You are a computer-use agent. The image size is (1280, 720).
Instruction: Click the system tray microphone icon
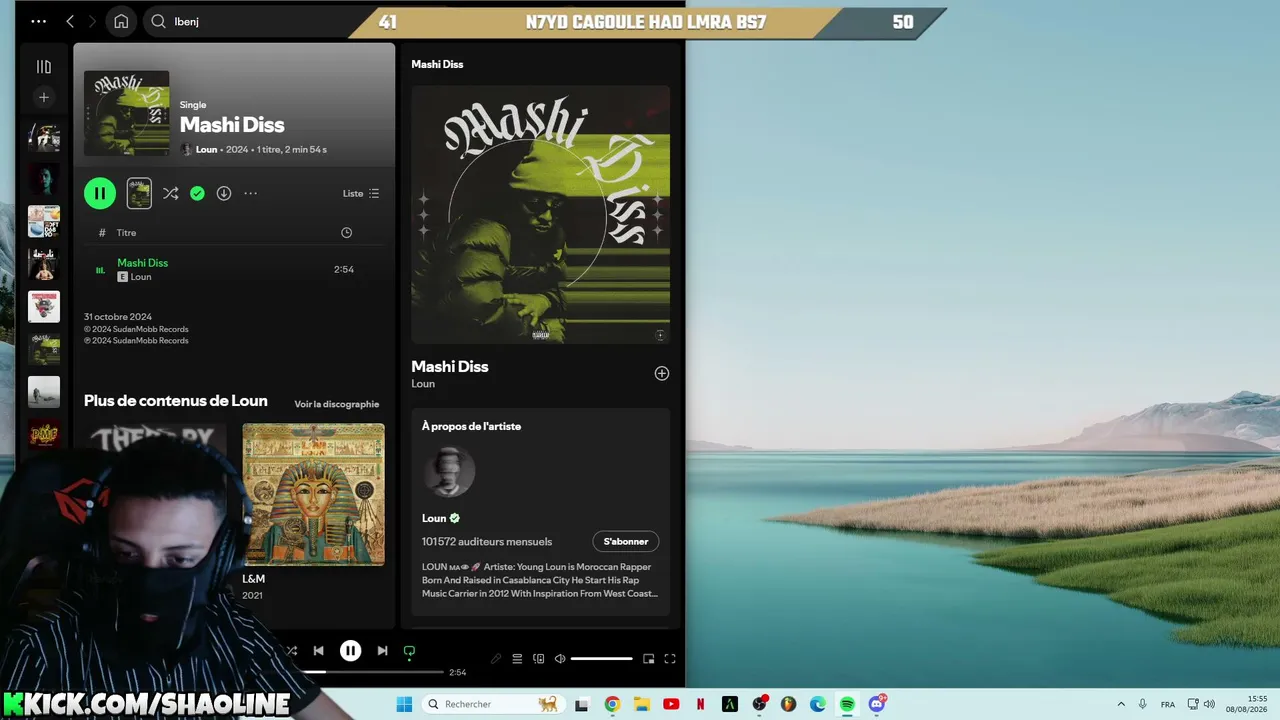(x=1143, y=704)
